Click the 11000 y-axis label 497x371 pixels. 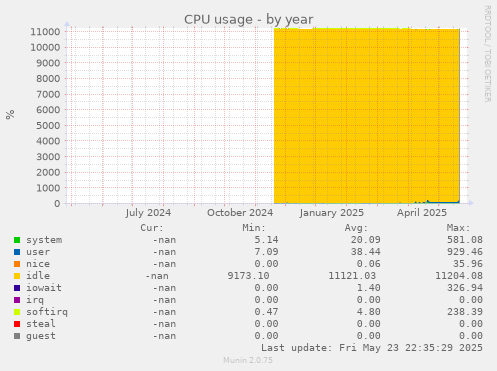coord(45,32)
